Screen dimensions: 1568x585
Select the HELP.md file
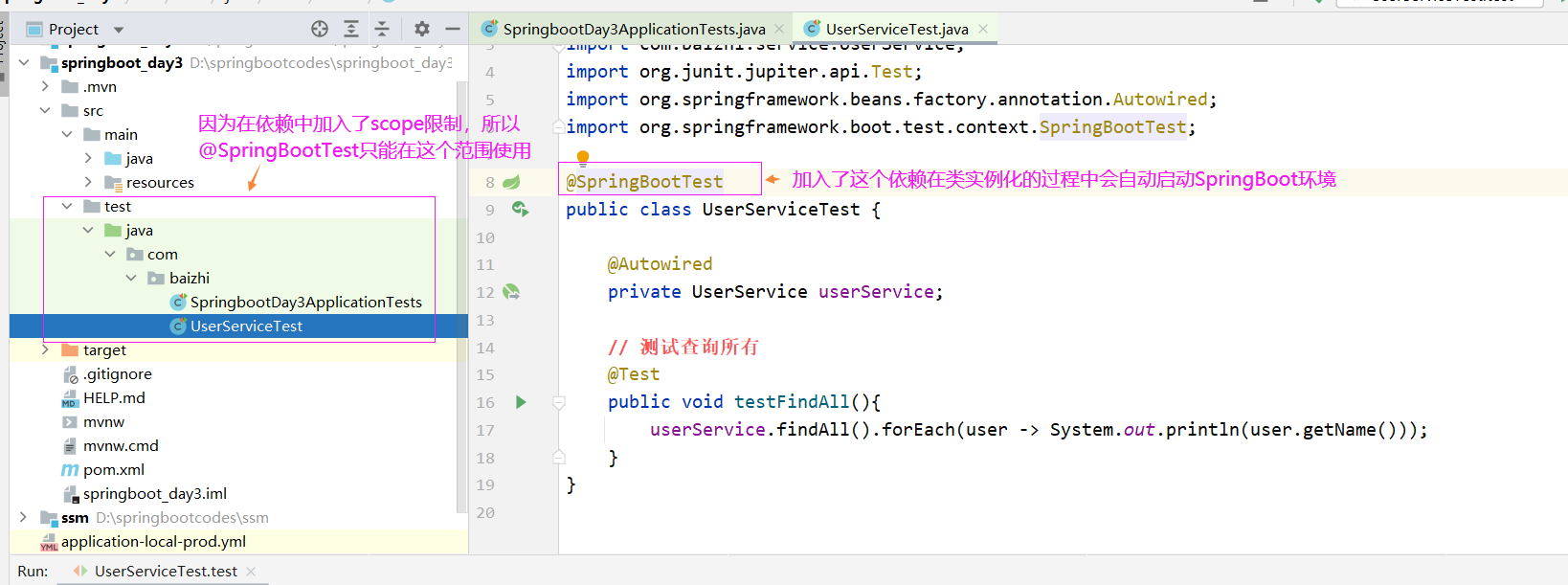click(x=114, y=398)
